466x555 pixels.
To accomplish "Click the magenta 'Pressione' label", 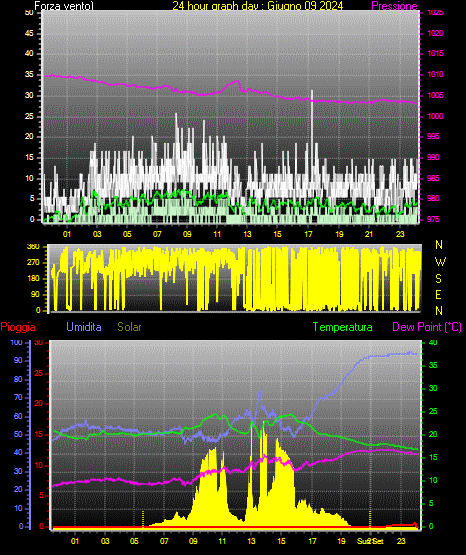I will (394, 6).
